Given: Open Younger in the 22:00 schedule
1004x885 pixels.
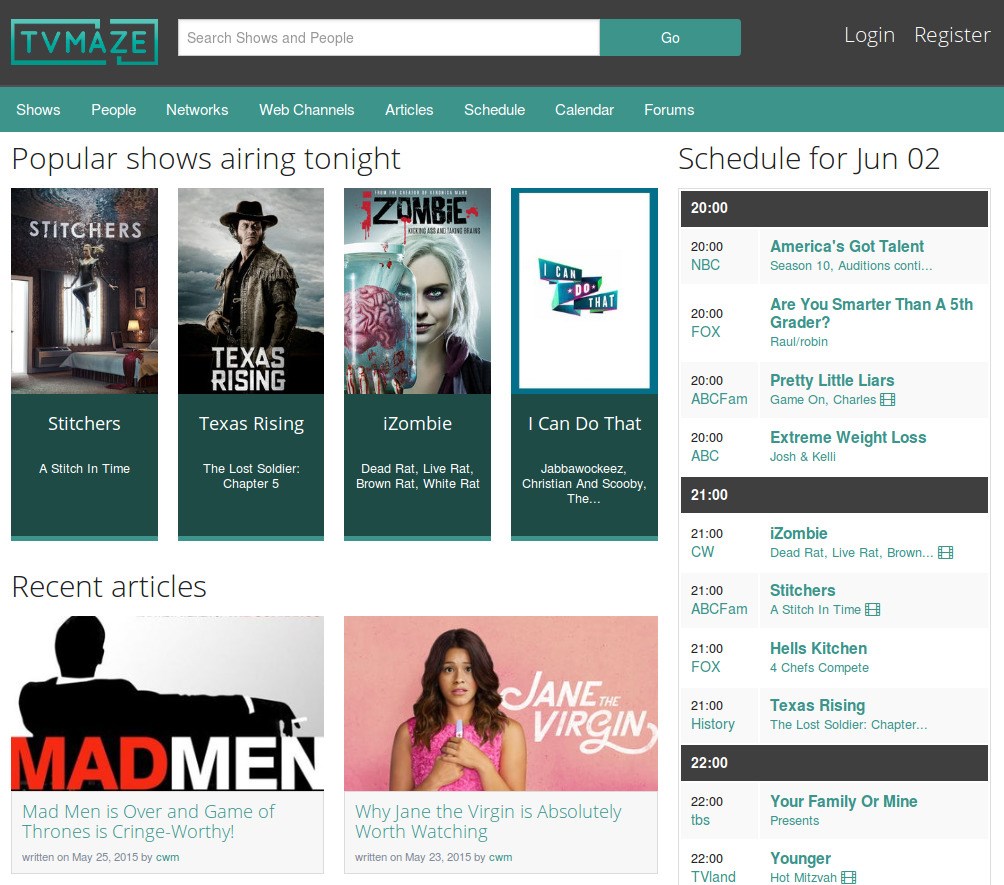Looking at the screenshot, I should (x=800, y=858).
